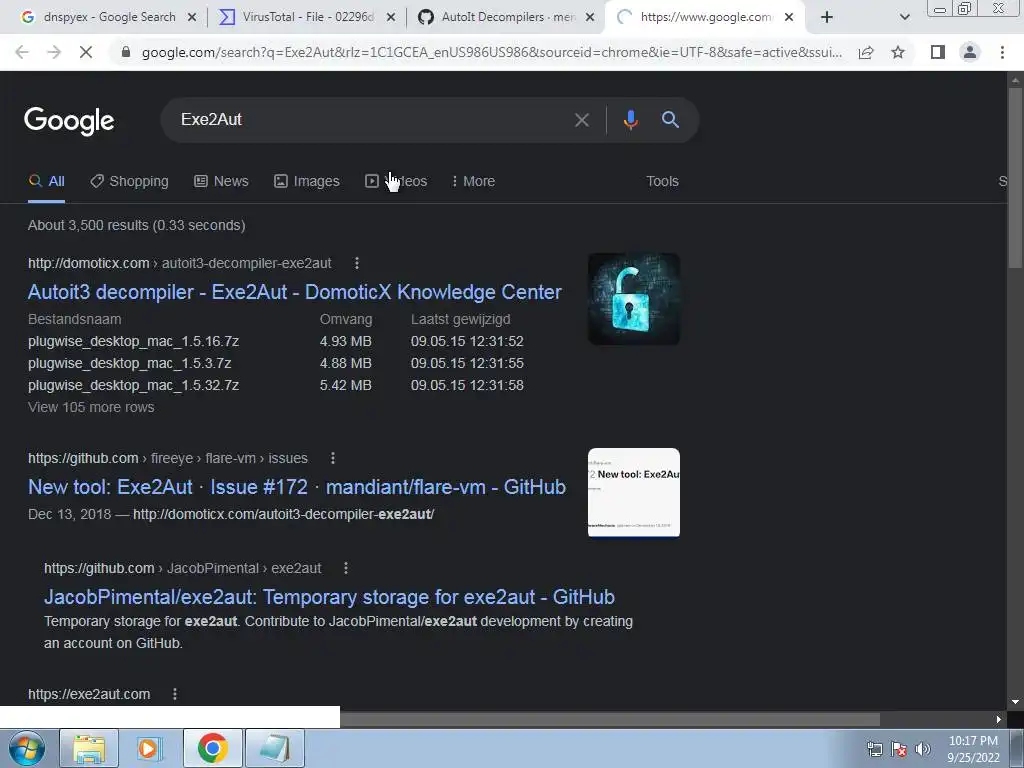Open the taskbar clock and date

coord(973,749)
